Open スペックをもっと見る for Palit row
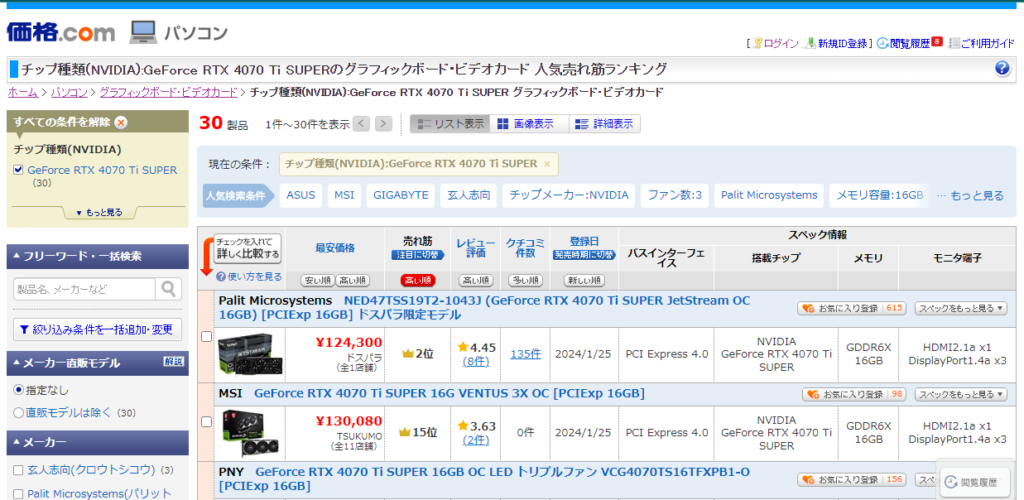This screenshot has height=500, width=1024. tap(961, 308)
